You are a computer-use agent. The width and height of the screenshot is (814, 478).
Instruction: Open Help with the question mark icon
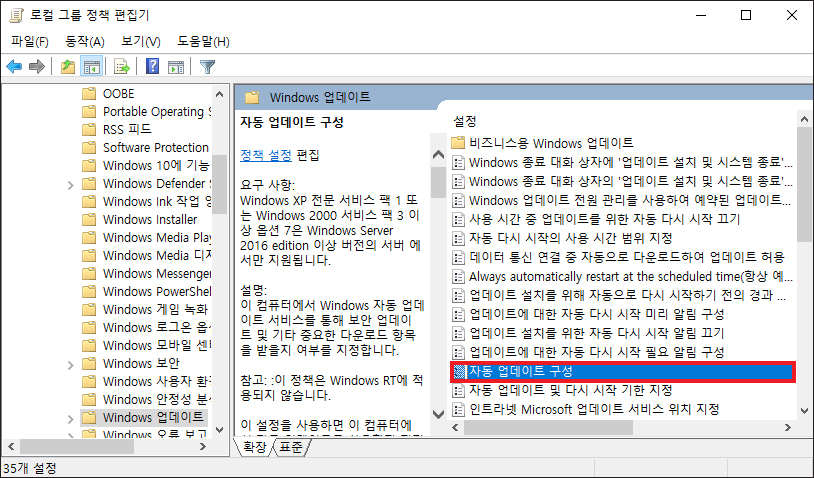pyautogui.click(x=152, y=66)
